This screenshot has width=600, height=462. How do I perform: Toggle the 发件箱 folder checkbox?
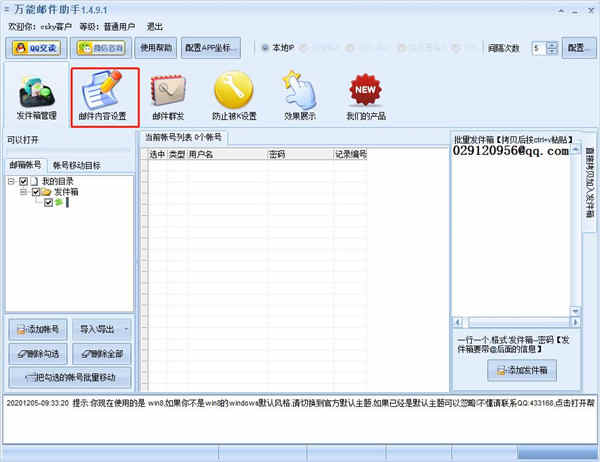click(36, 192)
